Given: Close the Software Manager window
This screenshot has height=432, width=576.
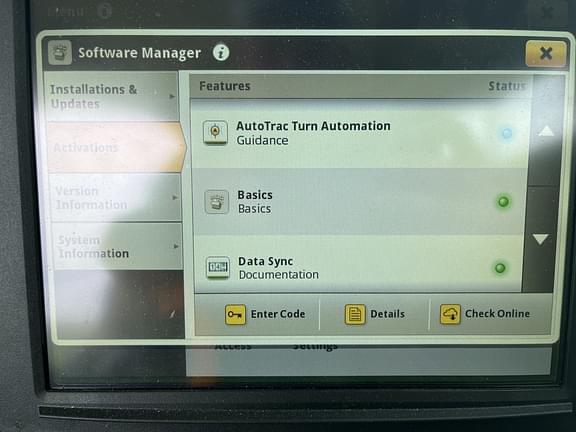Looking at the screenshot, I should click(546, 54).
